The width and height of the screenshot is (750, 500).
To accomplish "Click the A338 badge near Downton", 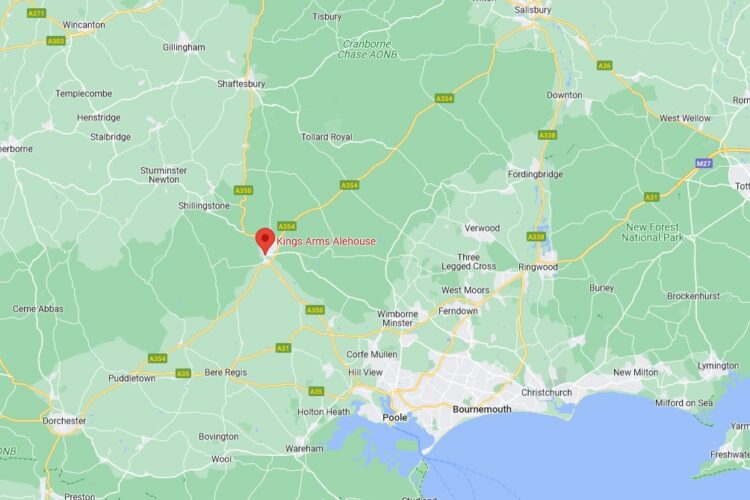I will [547, 135].
